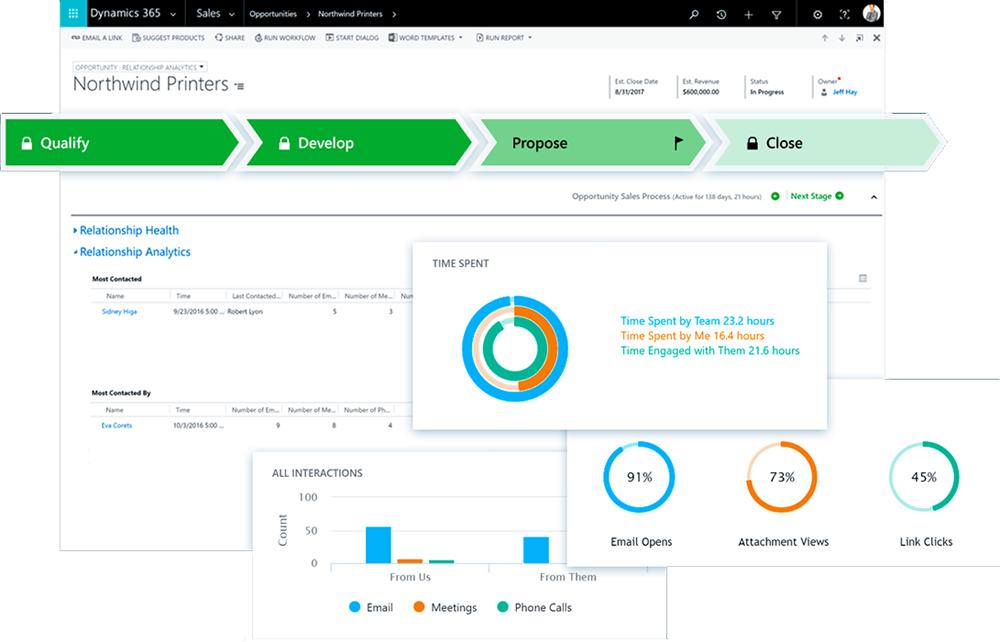Click Start Dialog command
This screenshot has height=642, width=1000.
click(x=352, y=38)
